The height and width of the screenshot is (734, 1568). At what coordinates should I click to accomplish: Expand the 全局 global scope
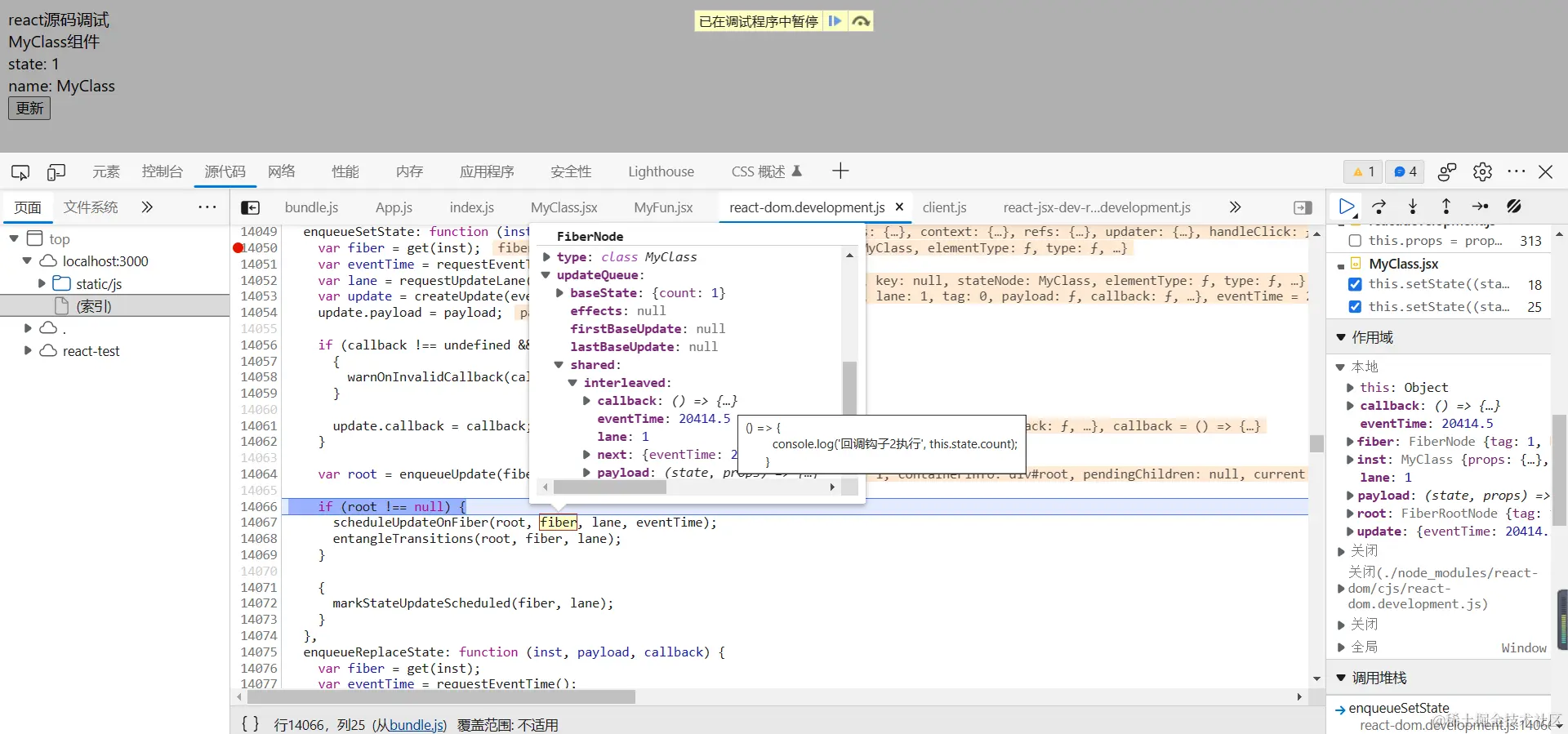coord(1340,647)
